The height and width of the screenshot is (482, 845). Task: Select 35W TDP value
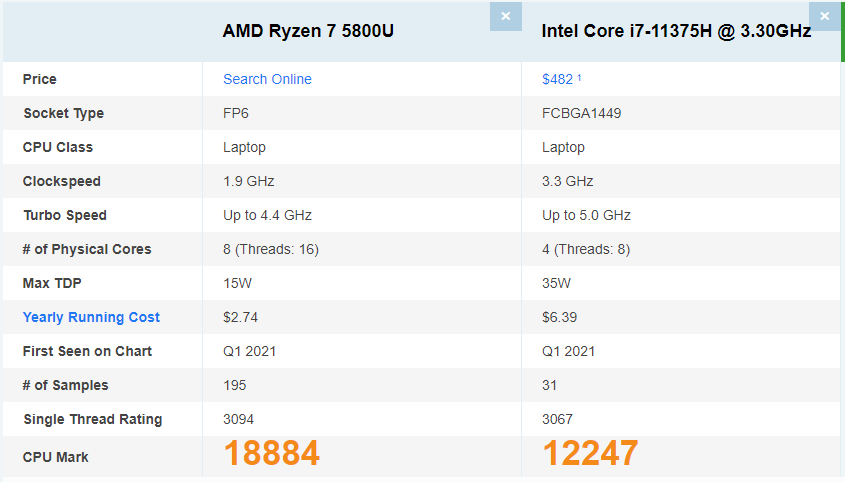point(556,283)
